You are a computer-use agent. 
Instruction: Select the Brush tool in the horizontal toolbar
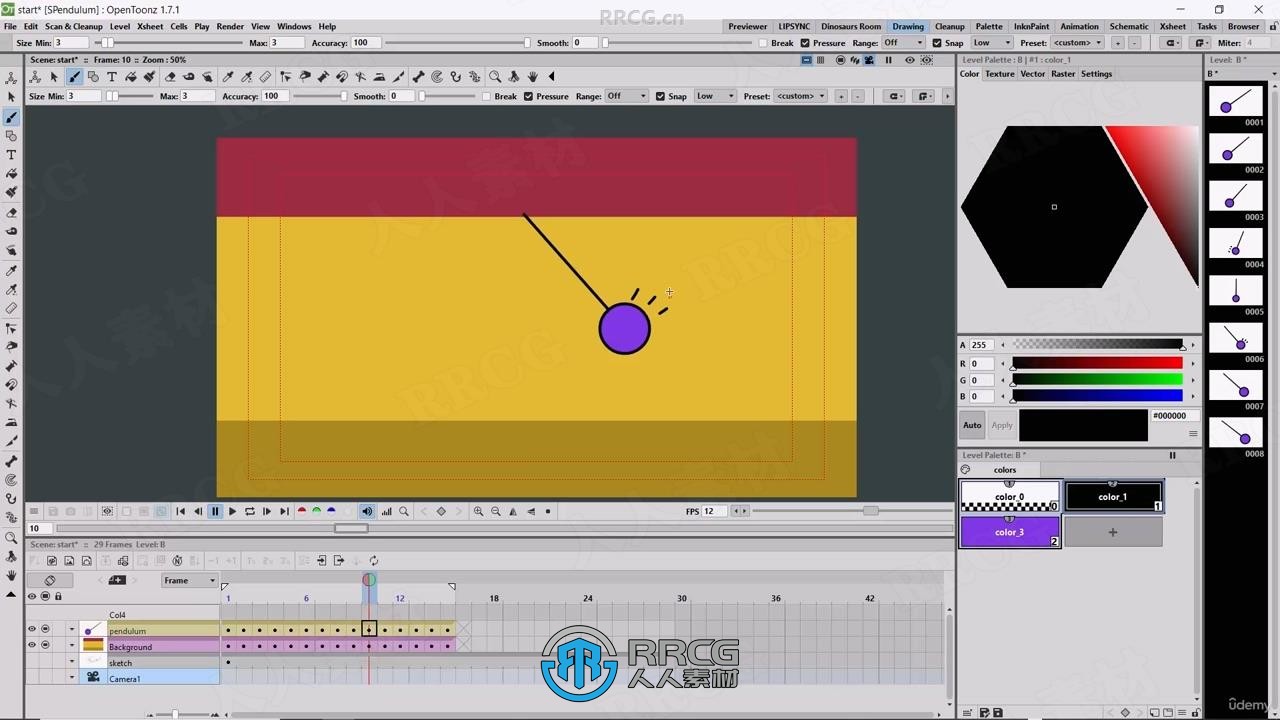click(74, 76)
